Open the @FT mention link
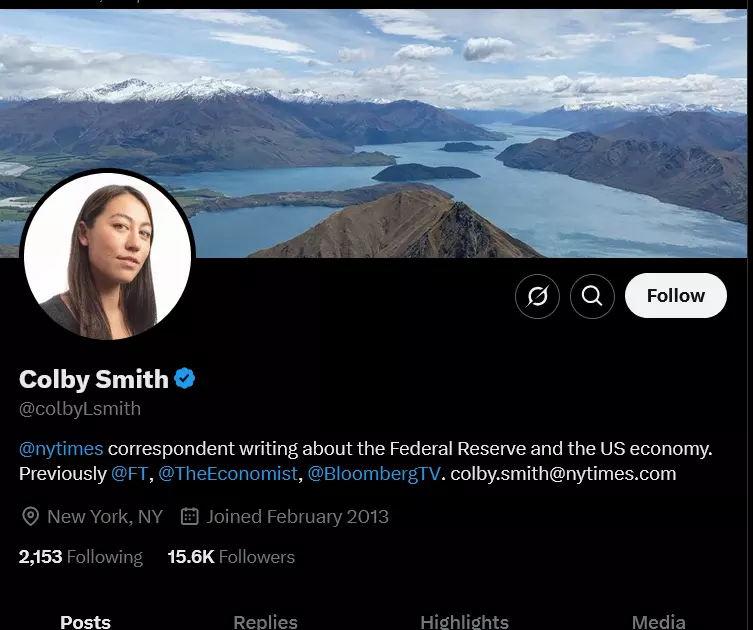The height and width of the screenshot is (630, 753). pos(129,473)
